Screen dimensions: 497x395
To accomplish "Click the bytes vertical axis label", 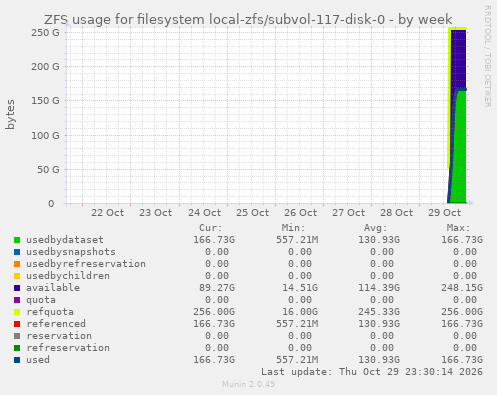I will point(10,114).
